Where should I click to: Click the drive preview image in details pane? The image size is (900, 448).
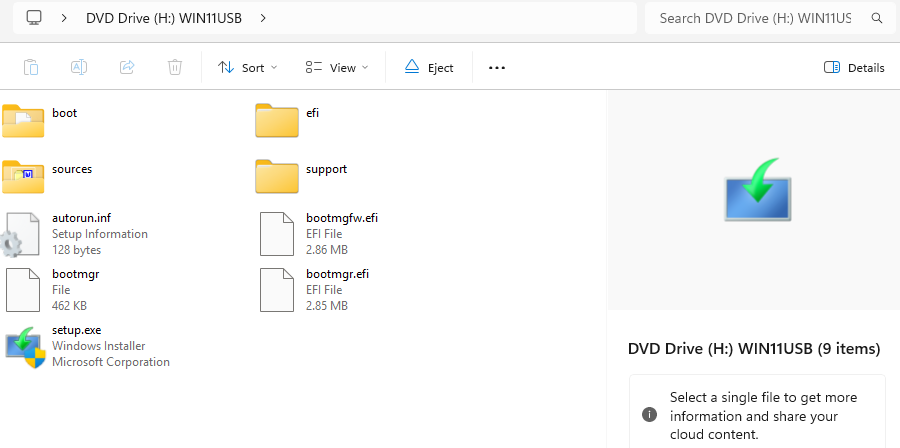pyautogui.click(x=758, y=189)
